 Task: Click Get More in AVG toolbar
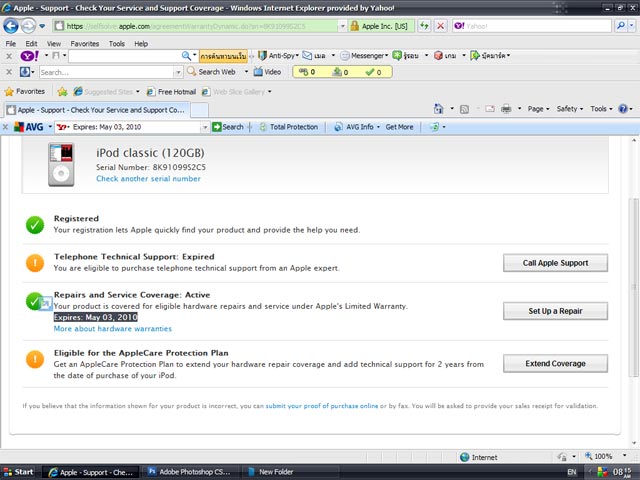[399, 127]
